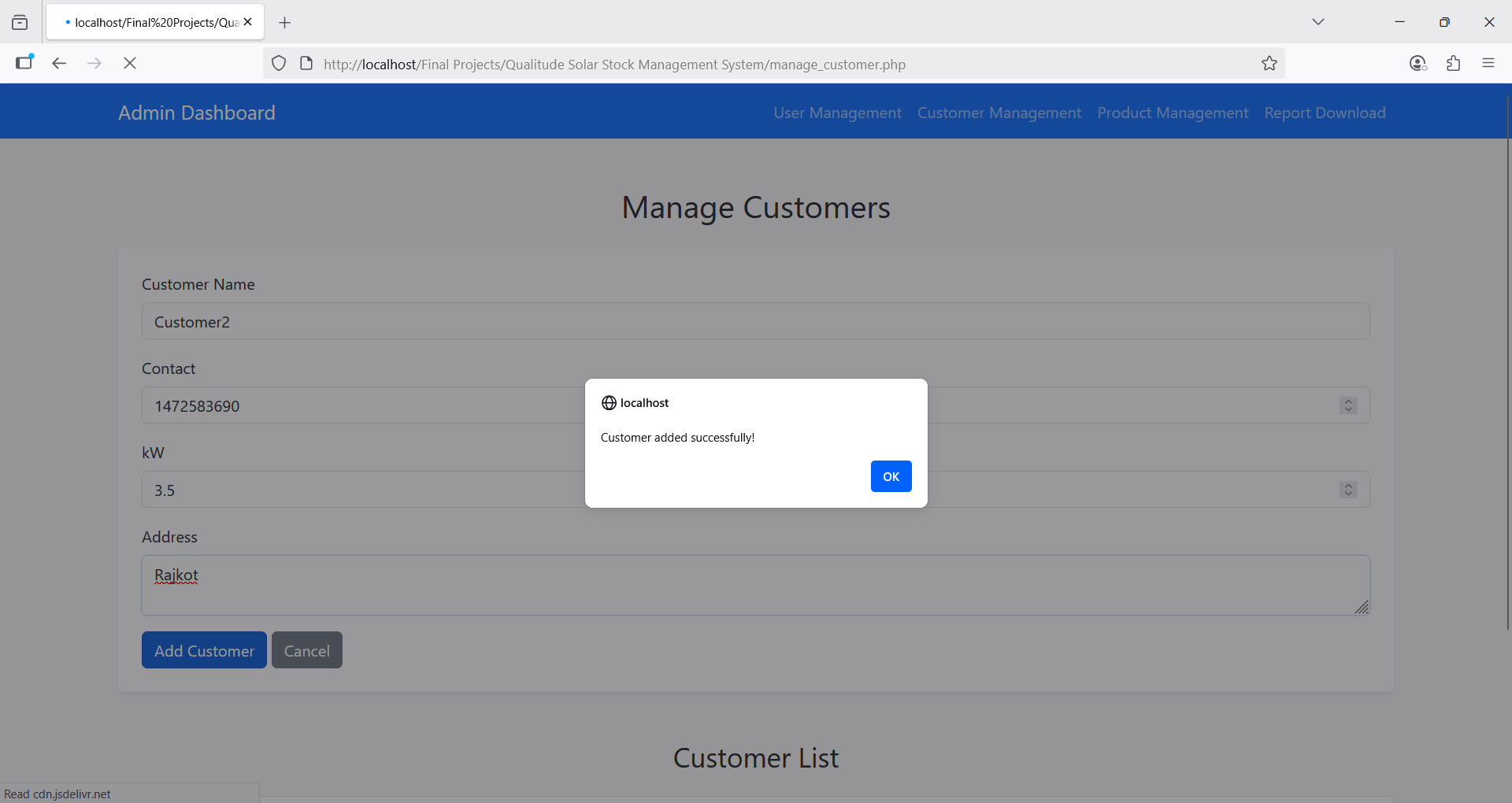Click into the Customer Name field
This screenshot has height=803, width=1512.
pos(755,321)
